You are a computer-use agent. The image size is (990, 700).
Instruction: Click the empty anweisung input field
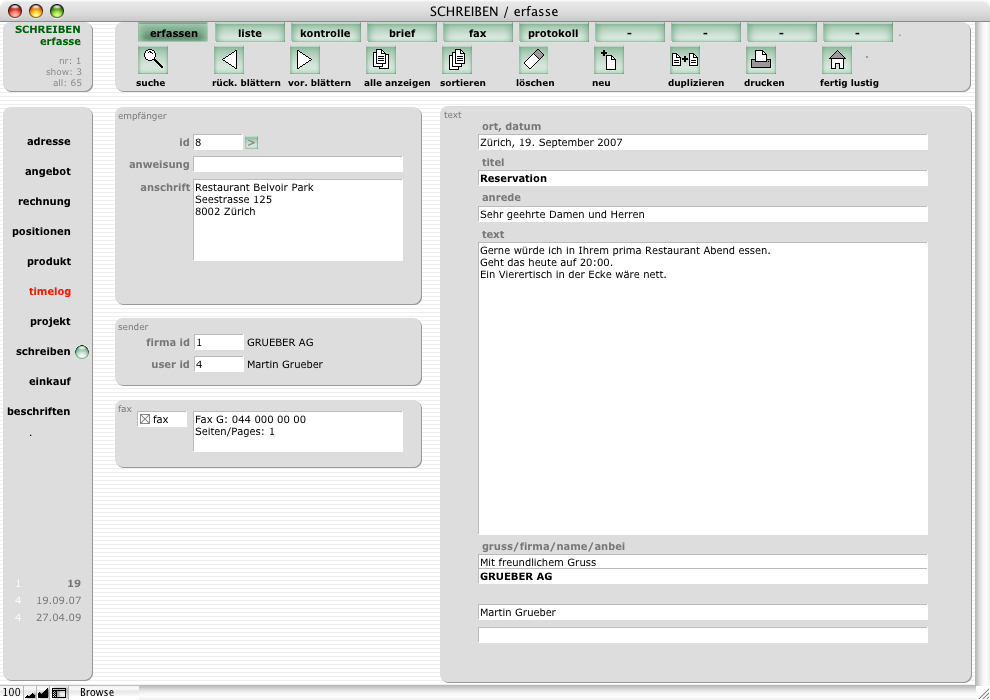(298, 165)
